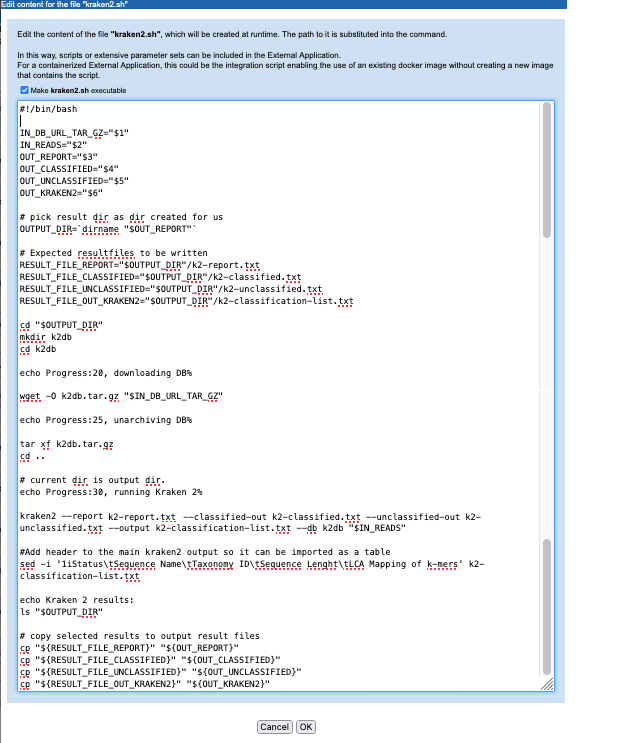
Task: Click the '# copy selected results to output result files' comment
Action: point(139,636)
